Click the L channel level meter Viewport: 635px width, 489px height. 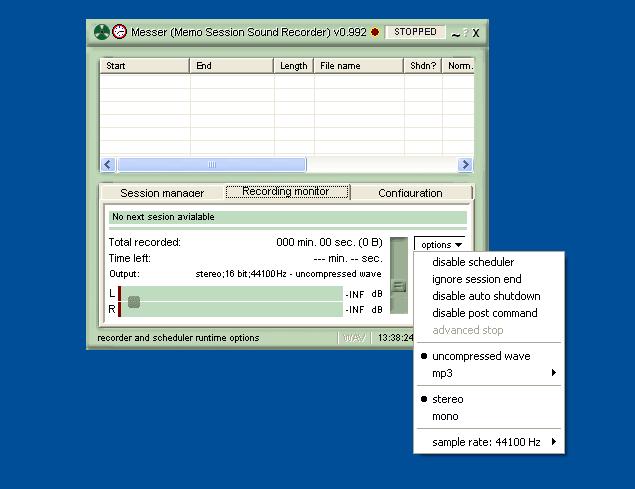[x=232, y=294]
